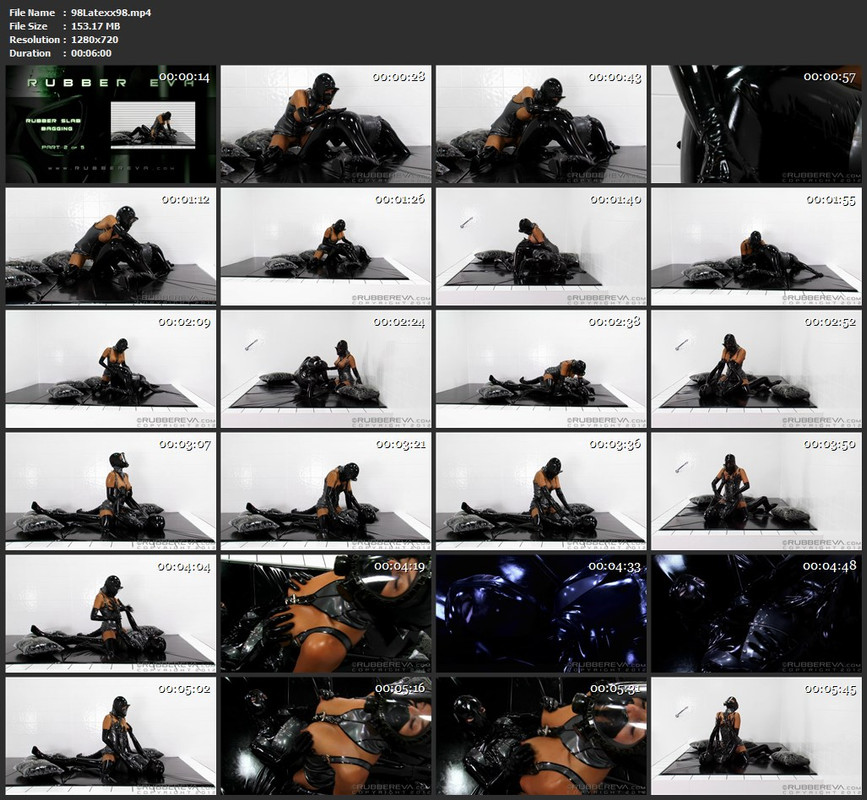867x800 pixels.
Task: Open the thumbnail stamped 00:01:26
Action: 326,247
